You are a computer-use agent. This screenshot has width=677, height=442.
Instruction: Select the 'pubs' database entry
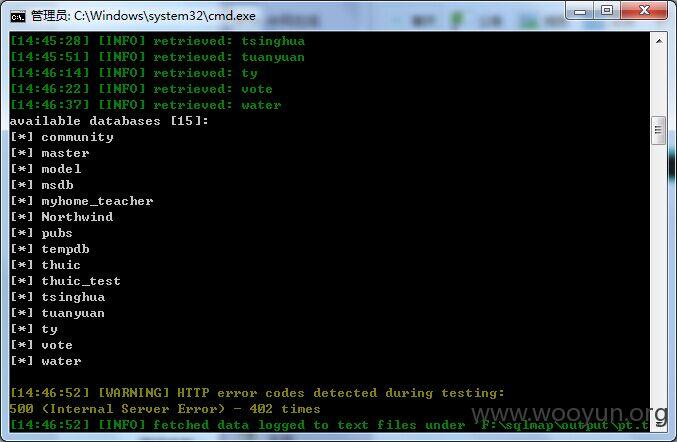click(x=41, y=233)
